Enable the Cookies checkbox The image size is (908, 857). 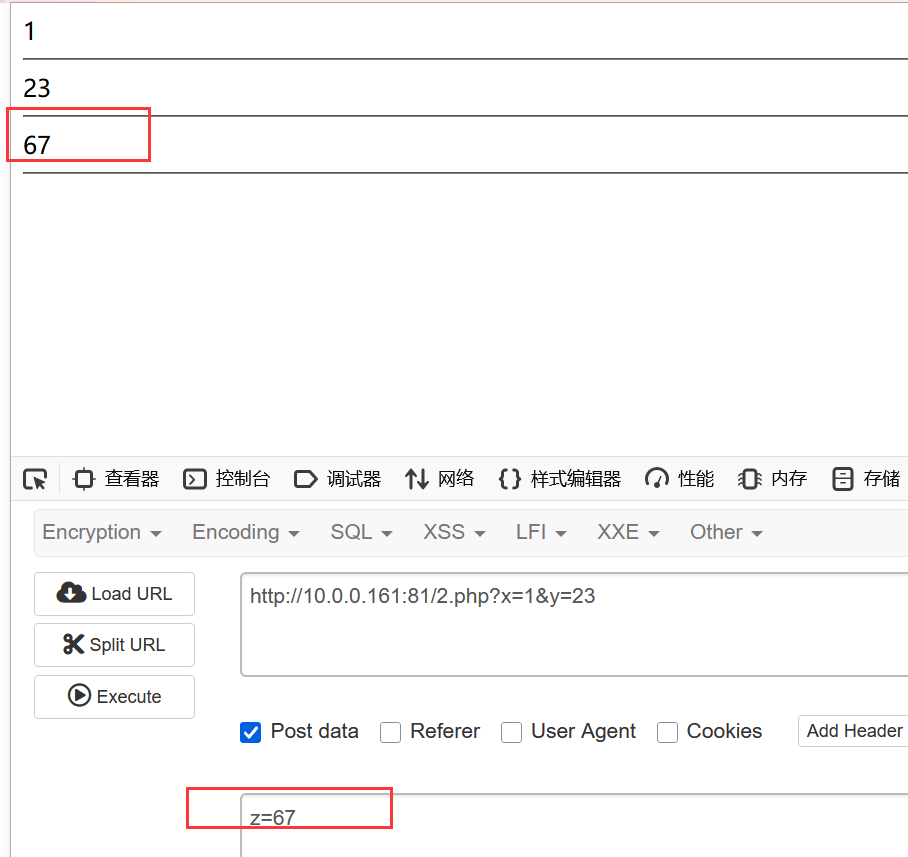[x=667, y=733]
